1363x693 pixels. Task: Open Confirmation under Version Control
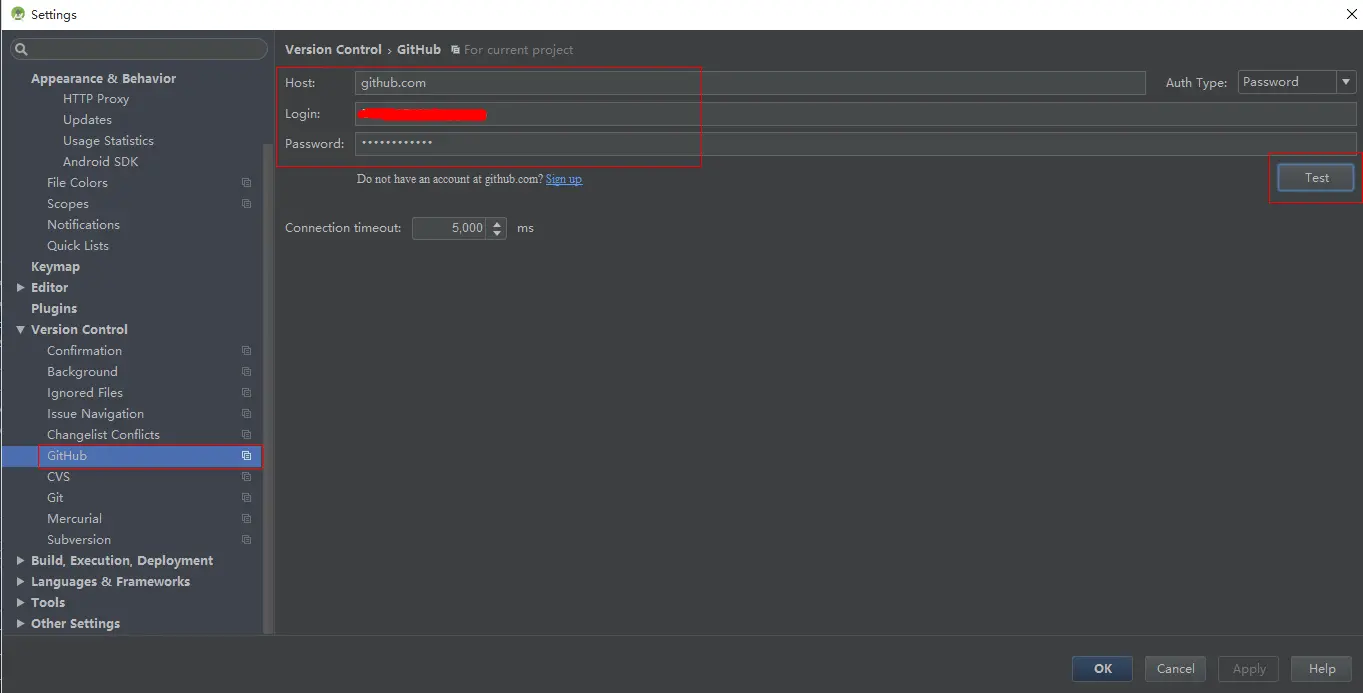pyautogui.click(x=84, y=351)
